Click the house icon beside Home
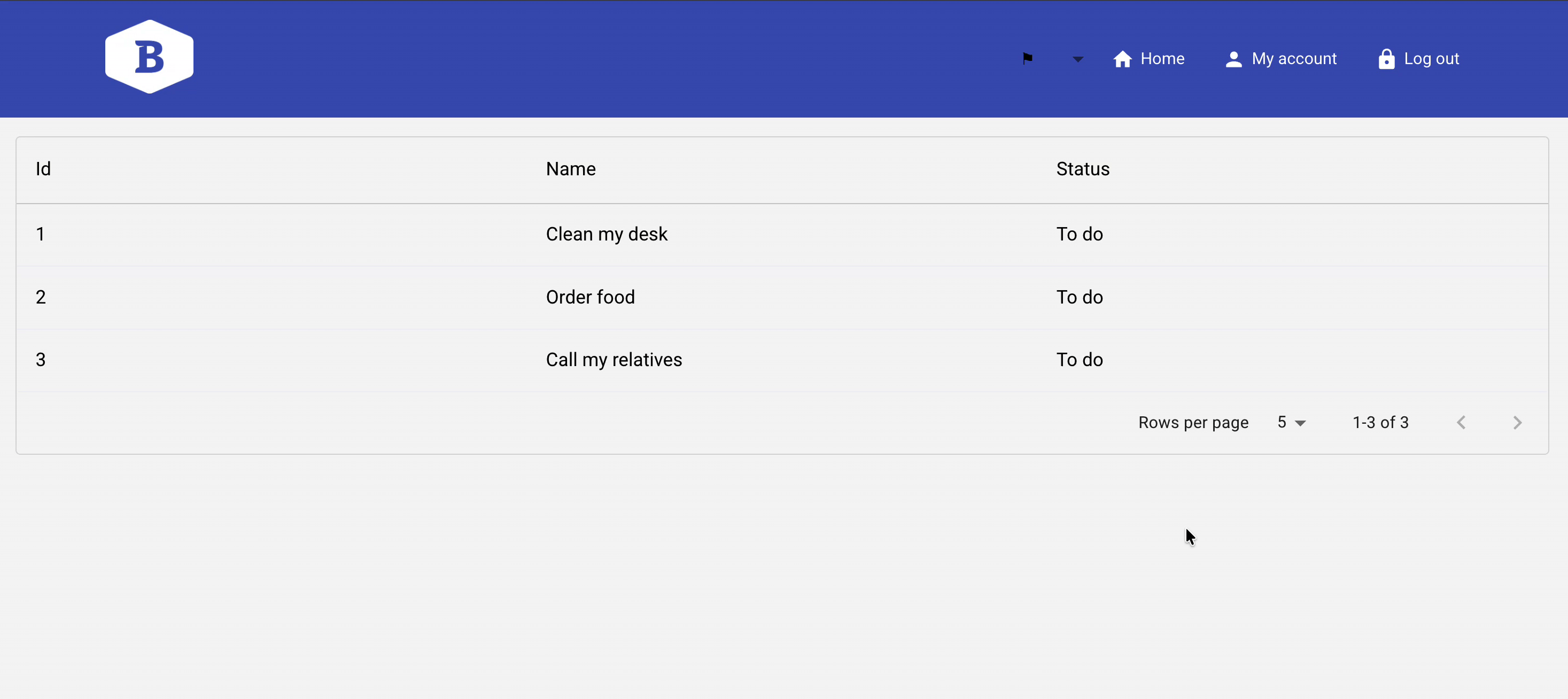This screenshot has width=1568, height=699. (x=1122, y=59)
